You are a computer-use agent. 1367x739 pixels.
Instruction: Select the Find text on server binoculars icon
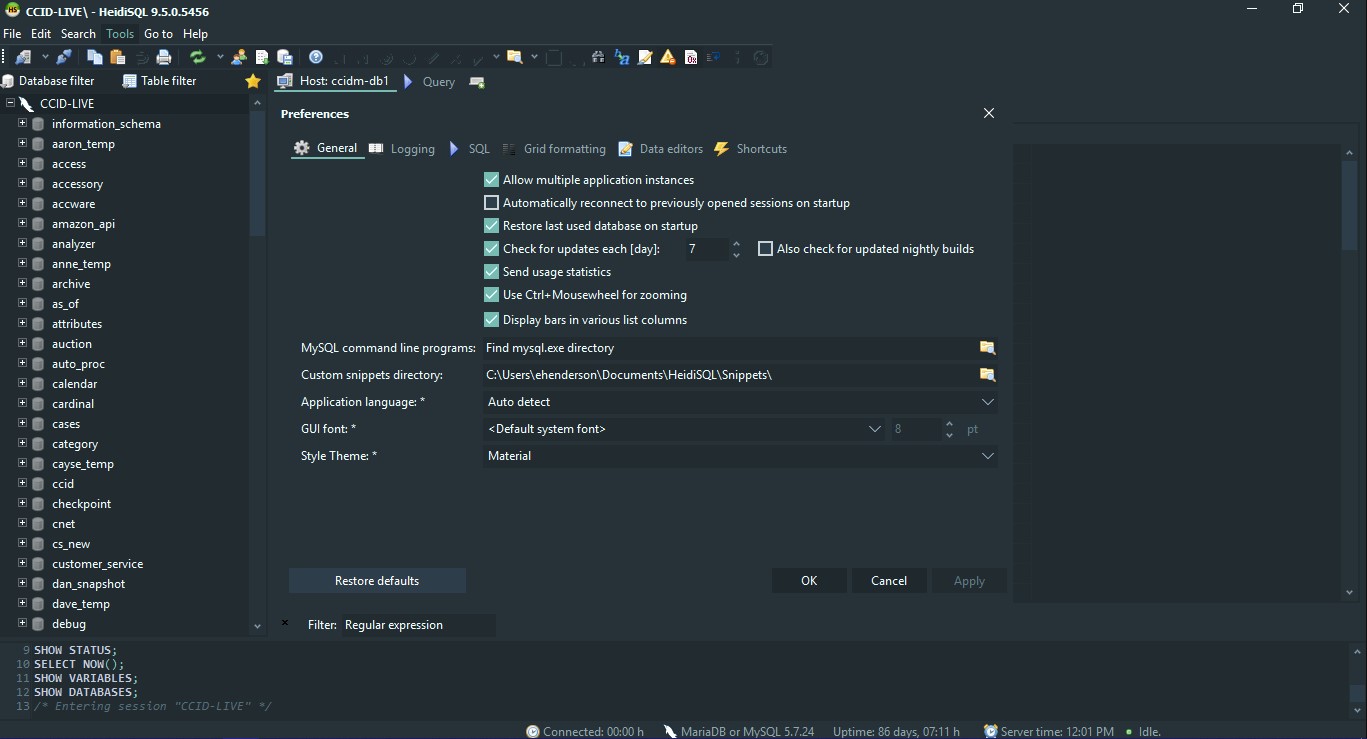598,57
